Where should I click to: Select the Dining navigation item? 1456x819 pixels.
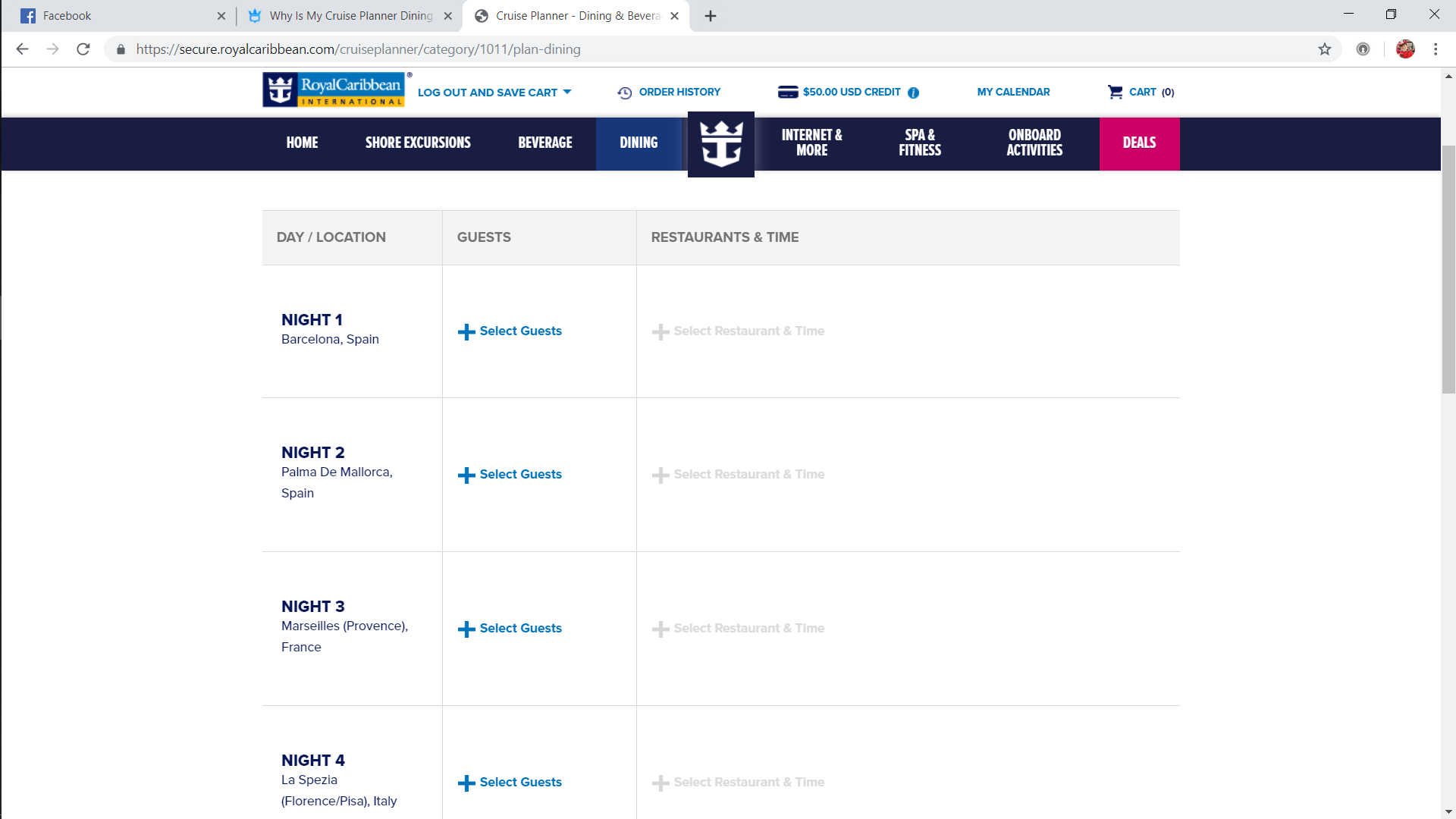639,143
